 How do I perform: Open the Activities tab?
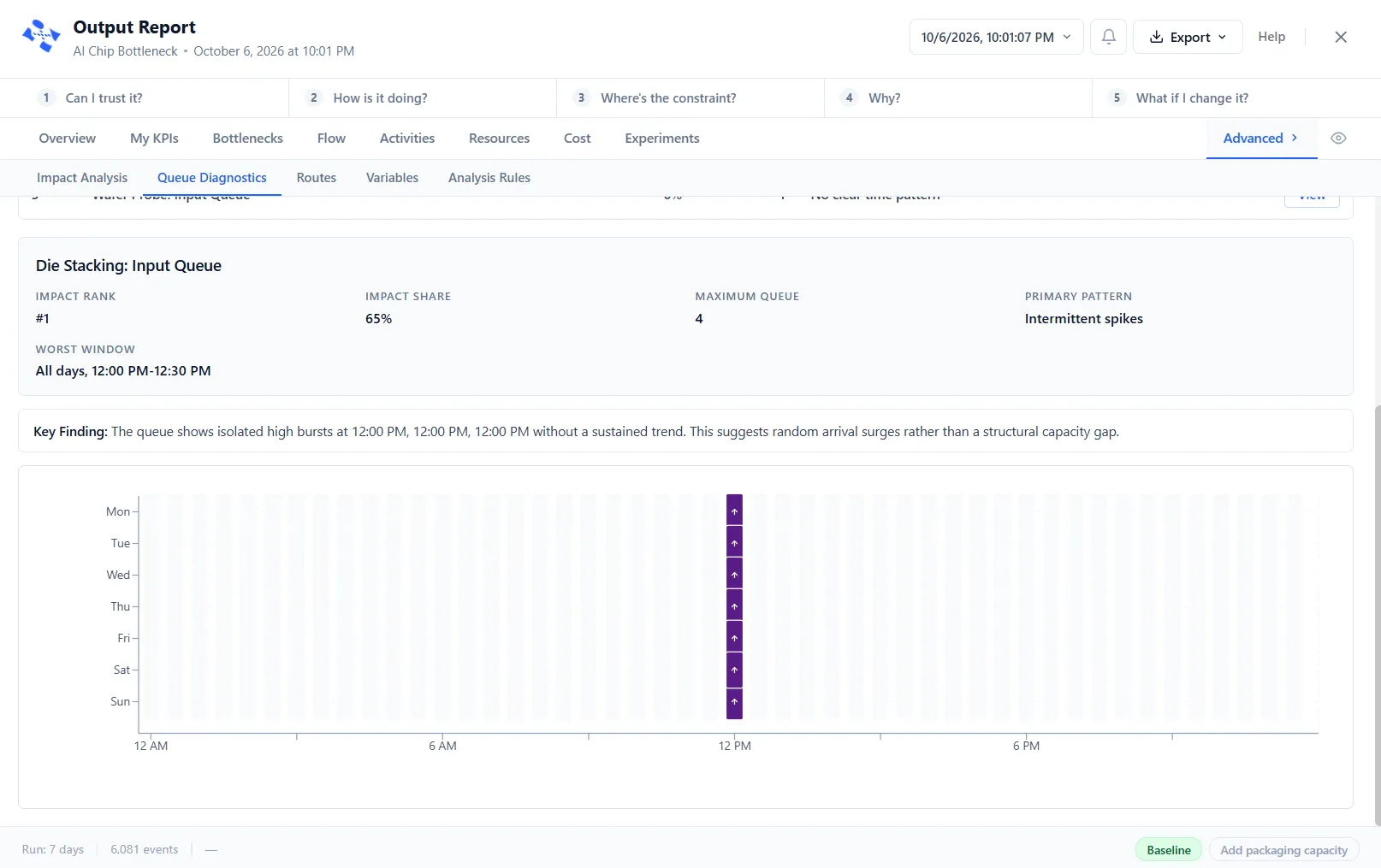[407, 139]
